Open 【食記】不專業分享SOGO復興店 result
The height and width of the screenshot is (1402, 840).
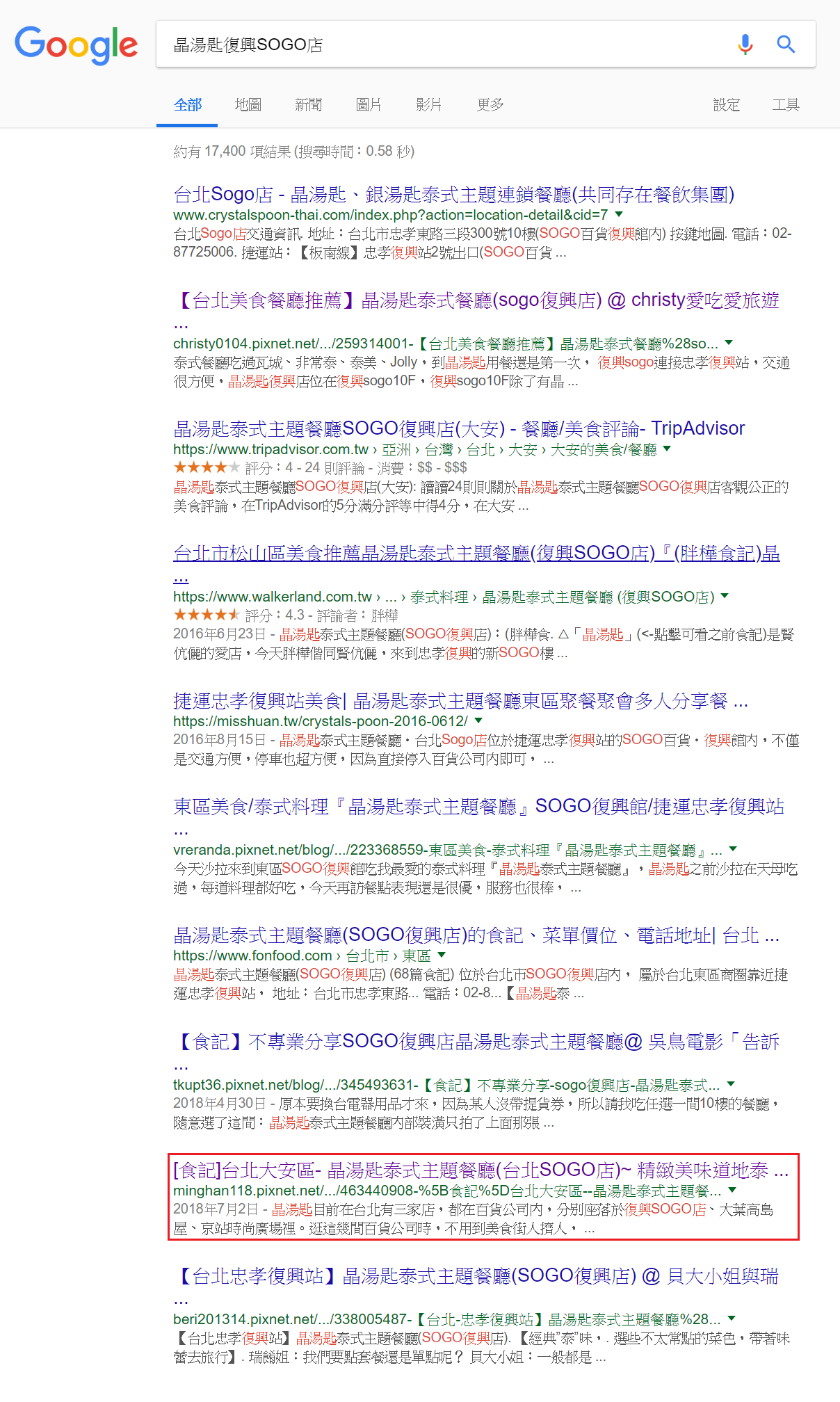(x=476, y=1053)
